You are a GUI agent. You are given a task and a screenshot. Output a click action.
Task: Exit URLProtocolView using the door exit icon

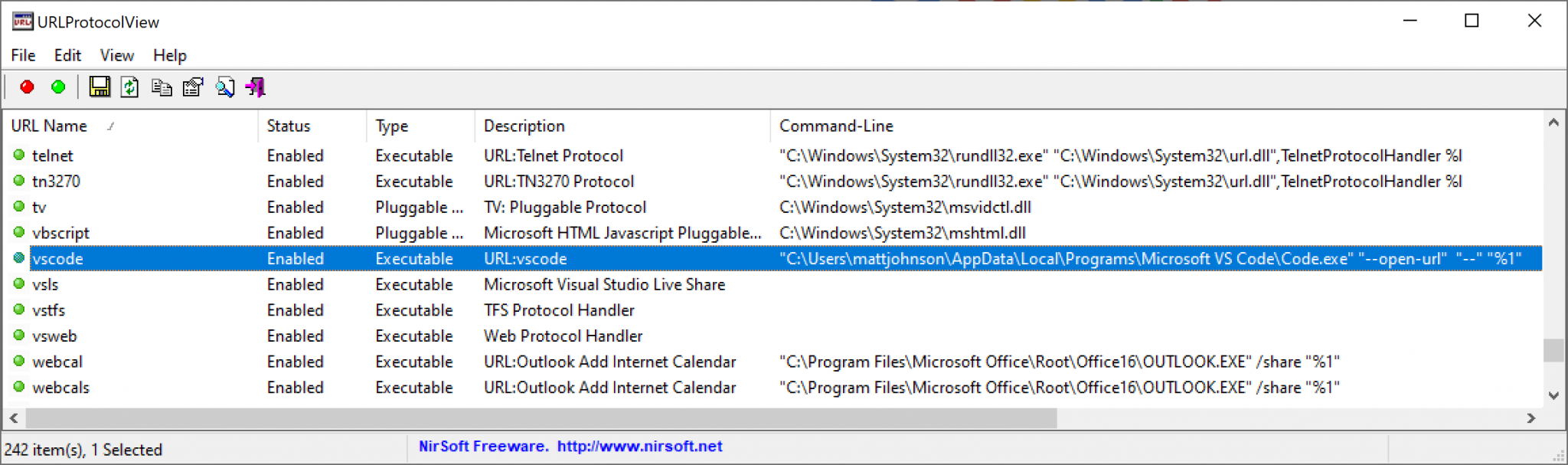pyautogui.click(x=255, y=87)
